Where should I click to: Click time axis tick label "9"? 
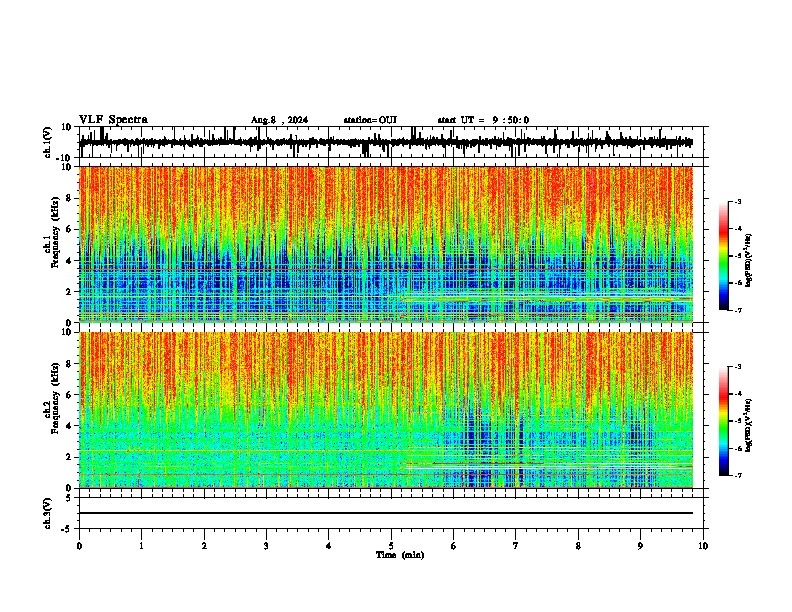point(640,546)
